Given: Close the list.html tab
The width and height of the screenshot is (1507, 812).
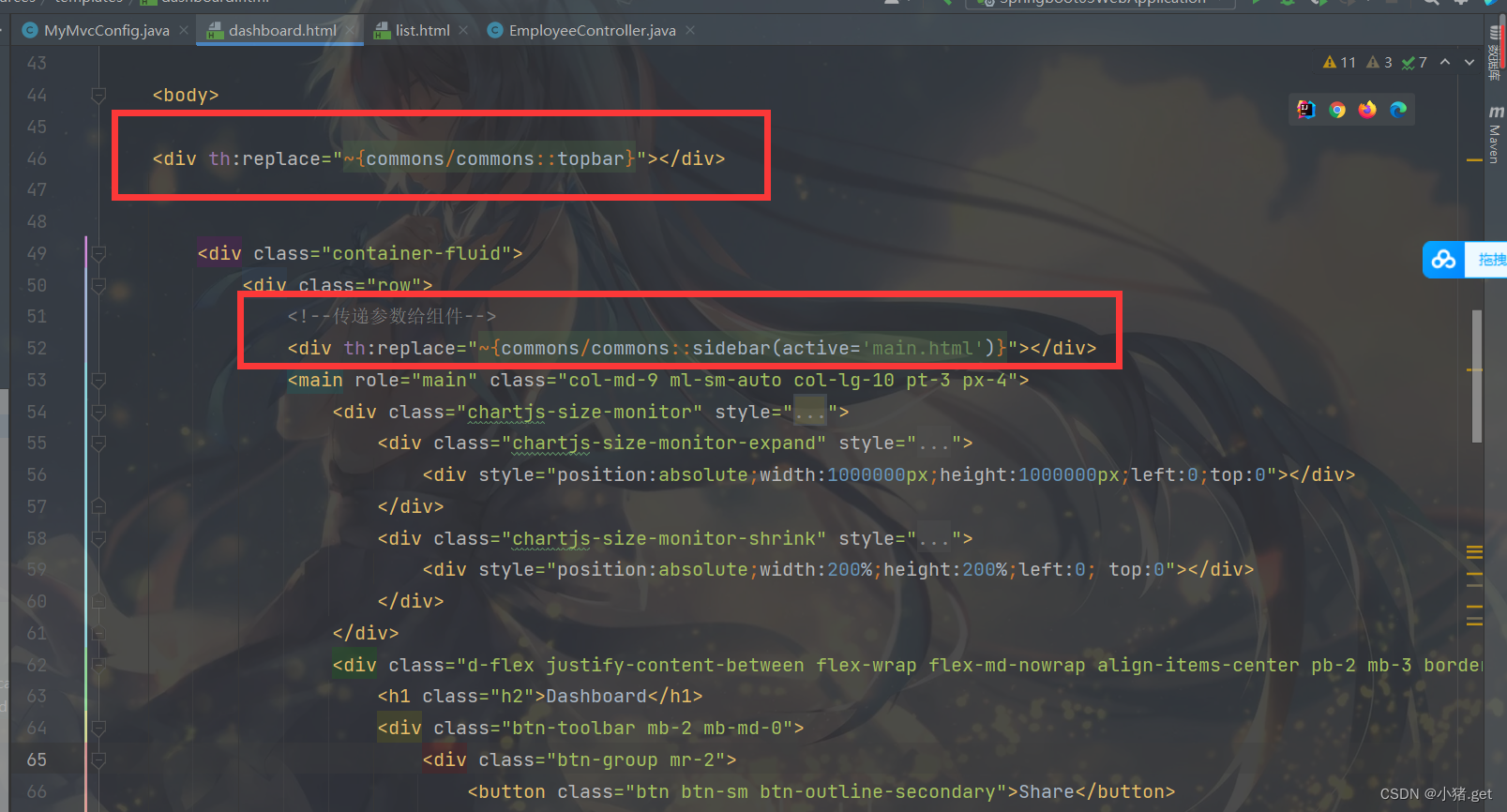Looking at the screenshot, I should [x=463, y=31].
